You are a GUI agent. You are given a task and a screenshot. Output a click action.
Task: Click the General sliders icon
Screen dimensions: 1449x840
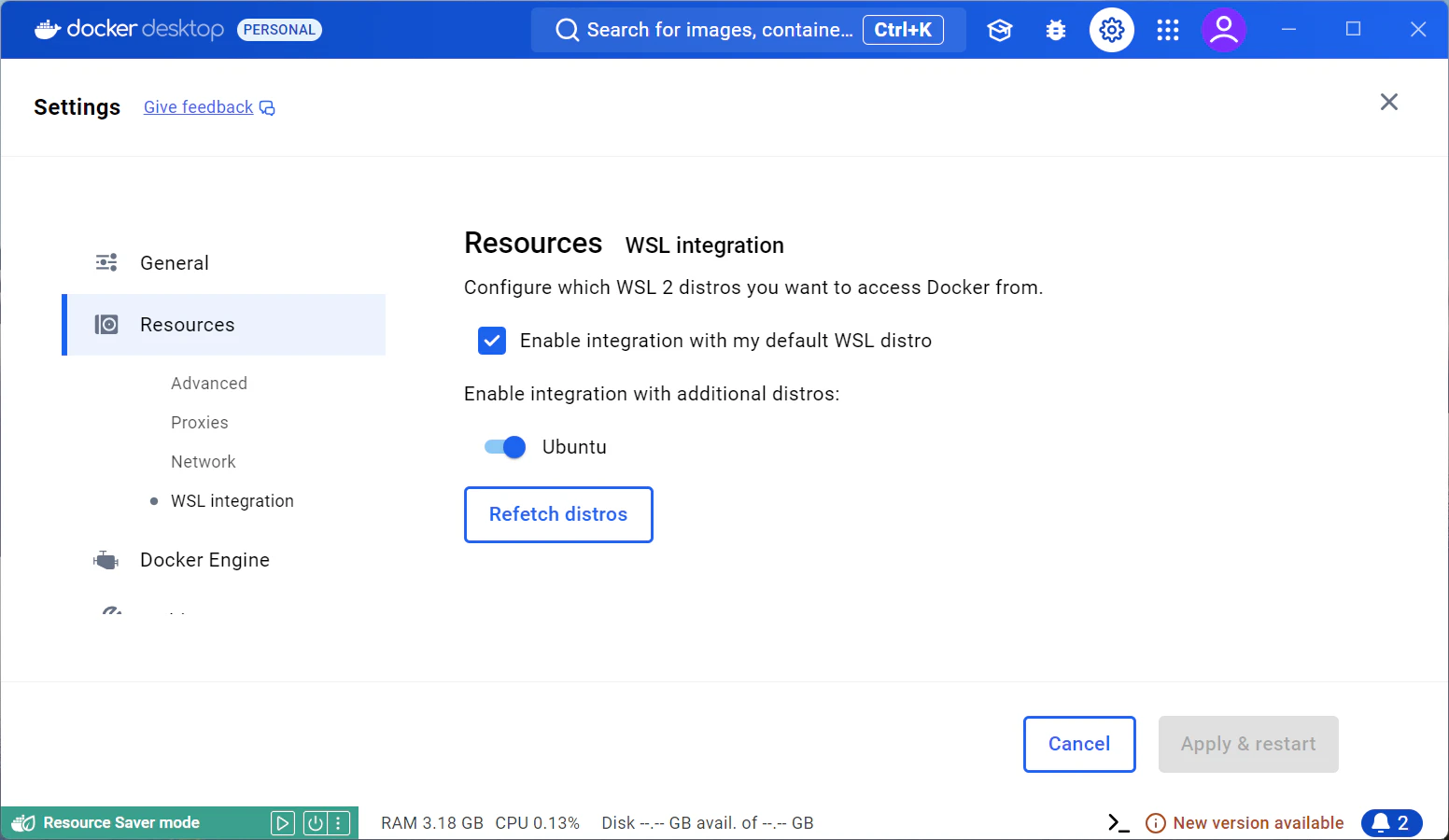click(x=106, y=262)
